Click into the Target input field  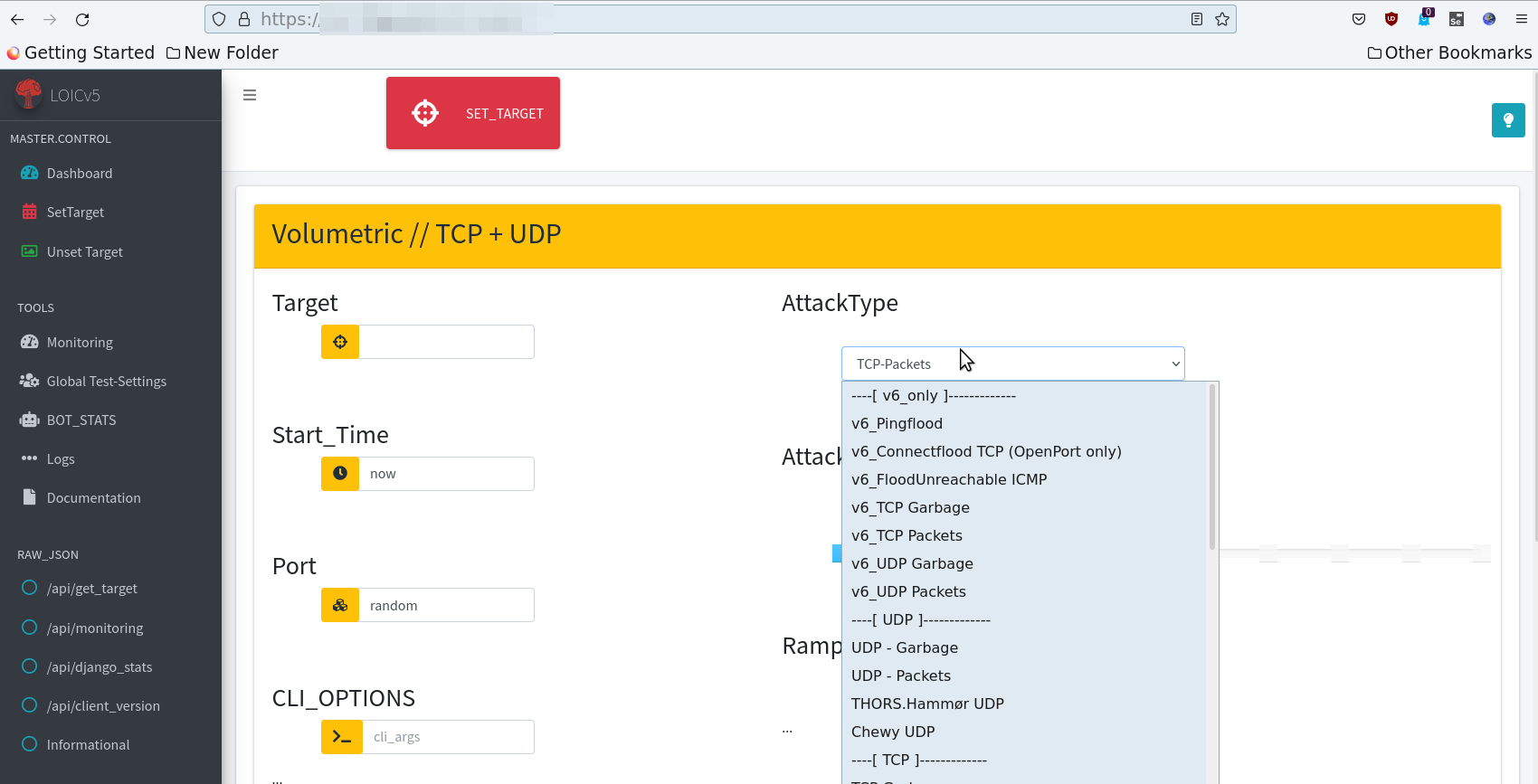coord(447,342)
